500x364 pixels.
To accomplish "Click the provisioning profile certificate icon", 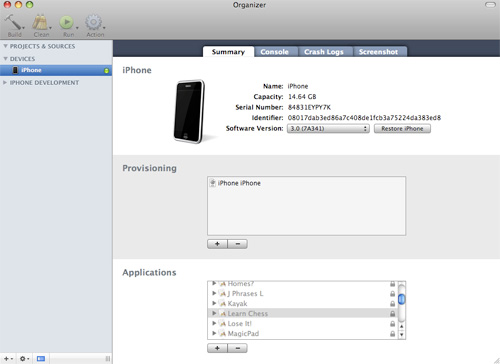I will [213, 183].
